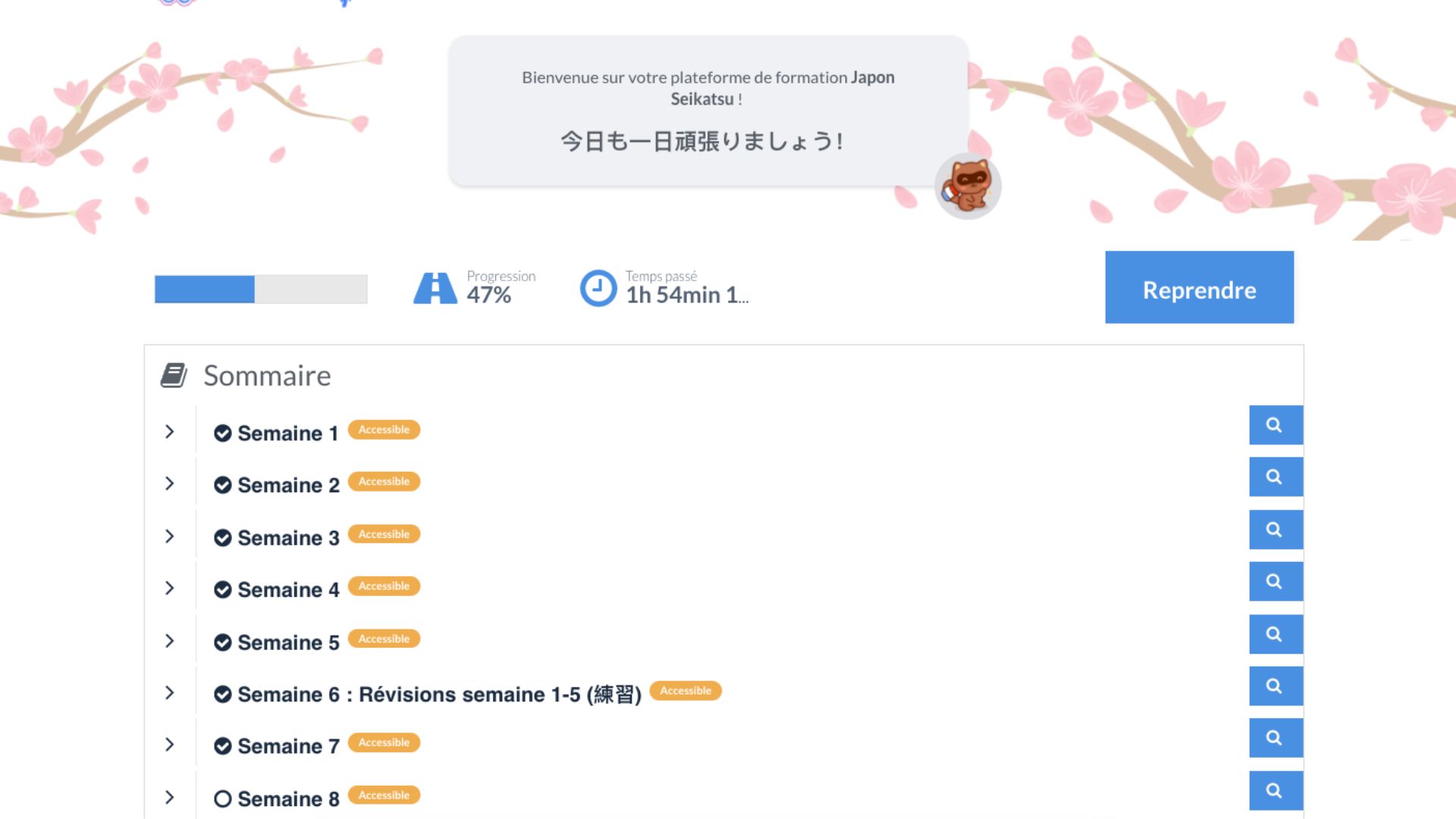Click the road Progression icon

click(435, 288)
